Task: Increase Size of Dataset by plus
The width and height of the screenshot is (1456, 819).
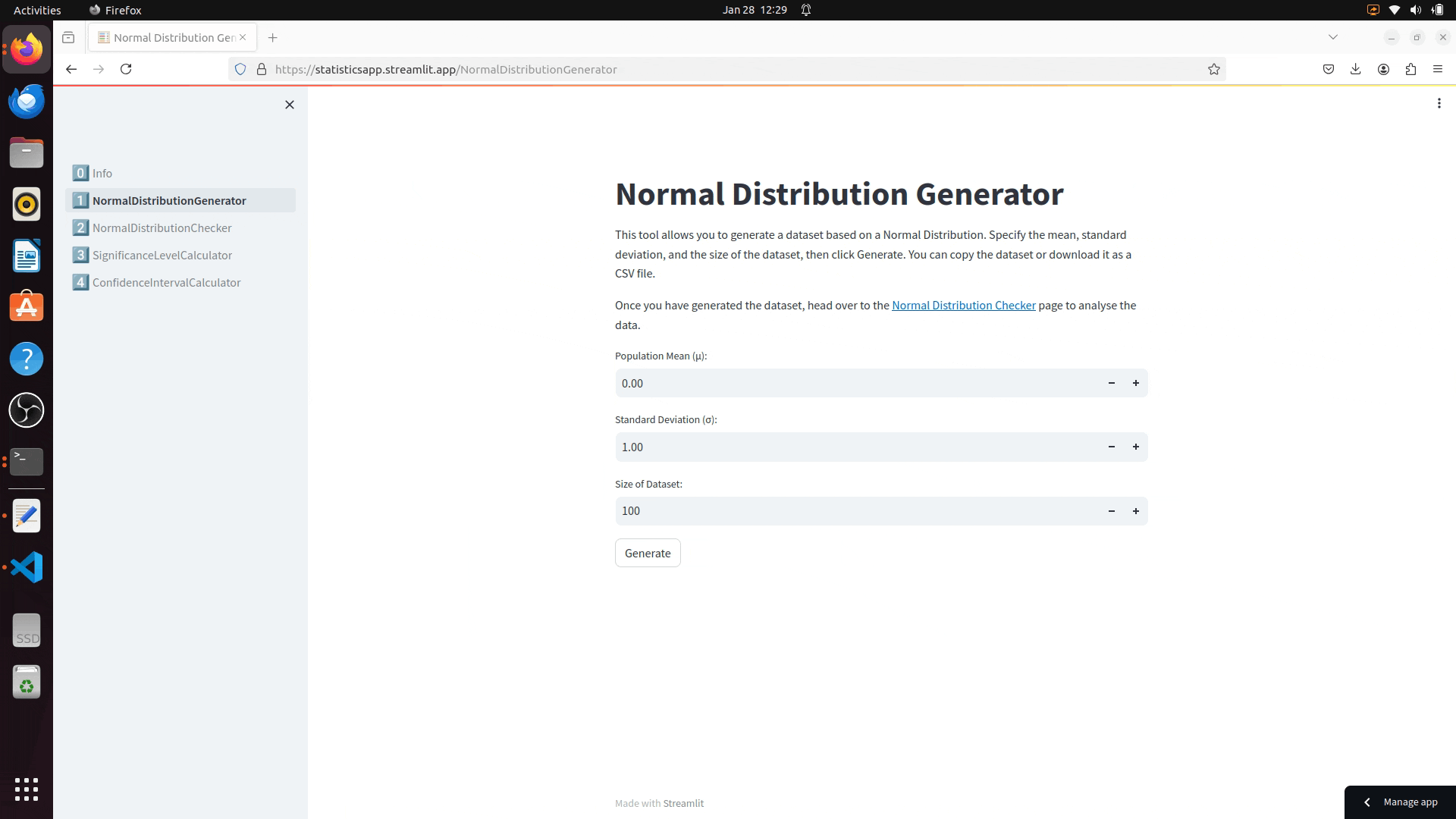Action: [1135, 511]
